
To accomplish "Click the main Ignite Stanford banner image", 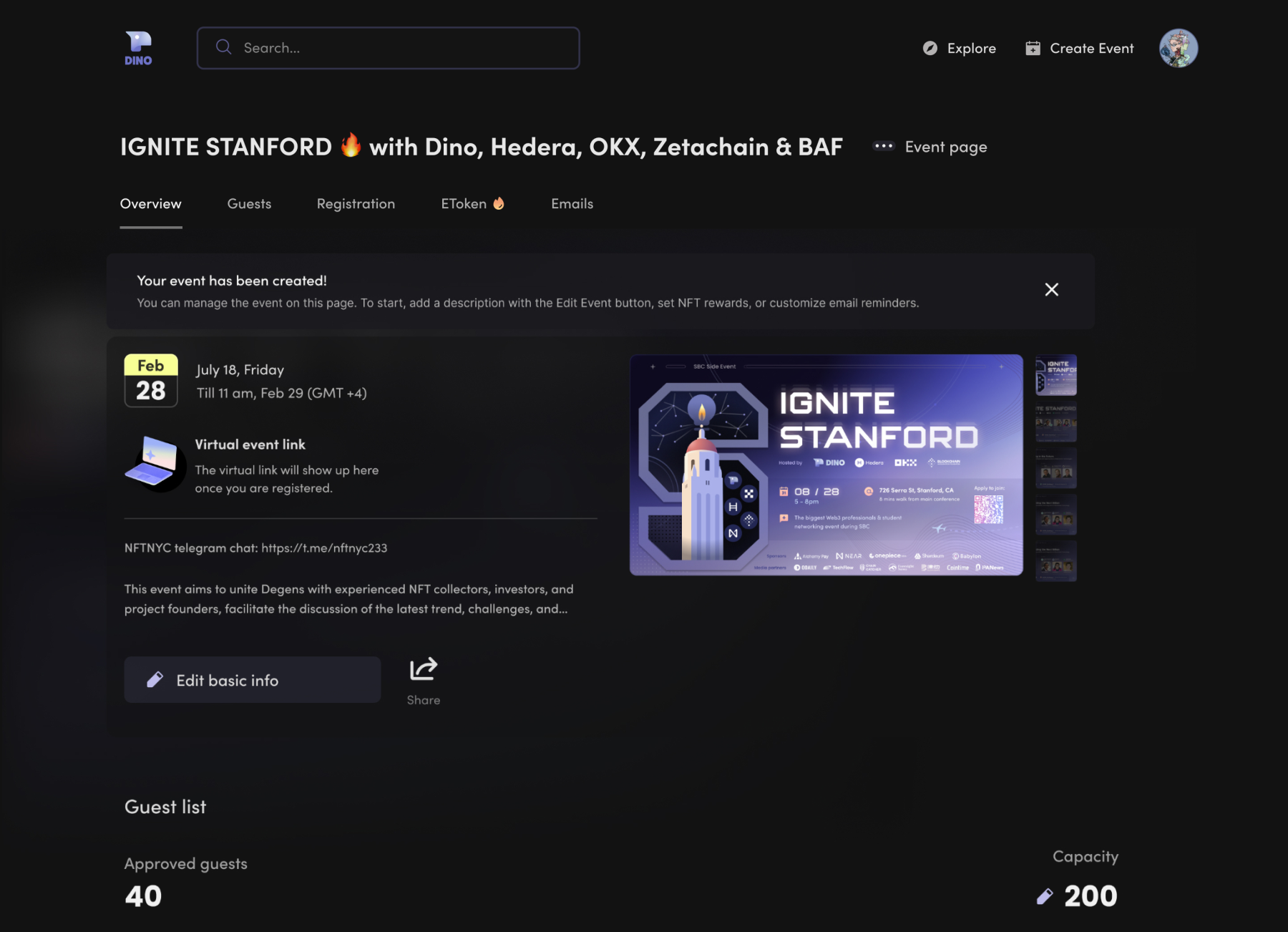I will tap(826, 465).
